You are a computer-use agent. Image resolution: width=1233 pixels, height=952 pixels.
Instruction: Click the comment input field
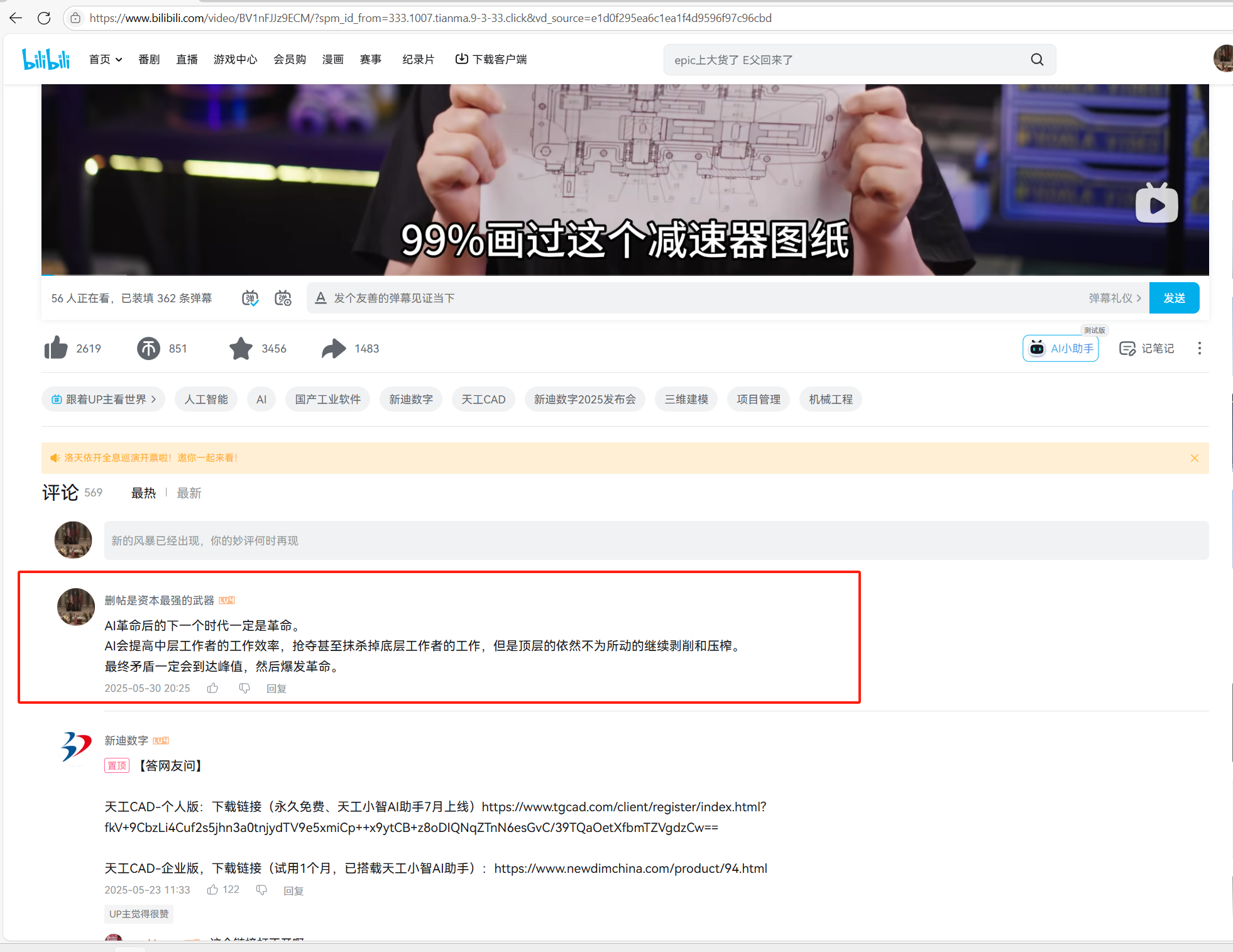pos(656,540)
